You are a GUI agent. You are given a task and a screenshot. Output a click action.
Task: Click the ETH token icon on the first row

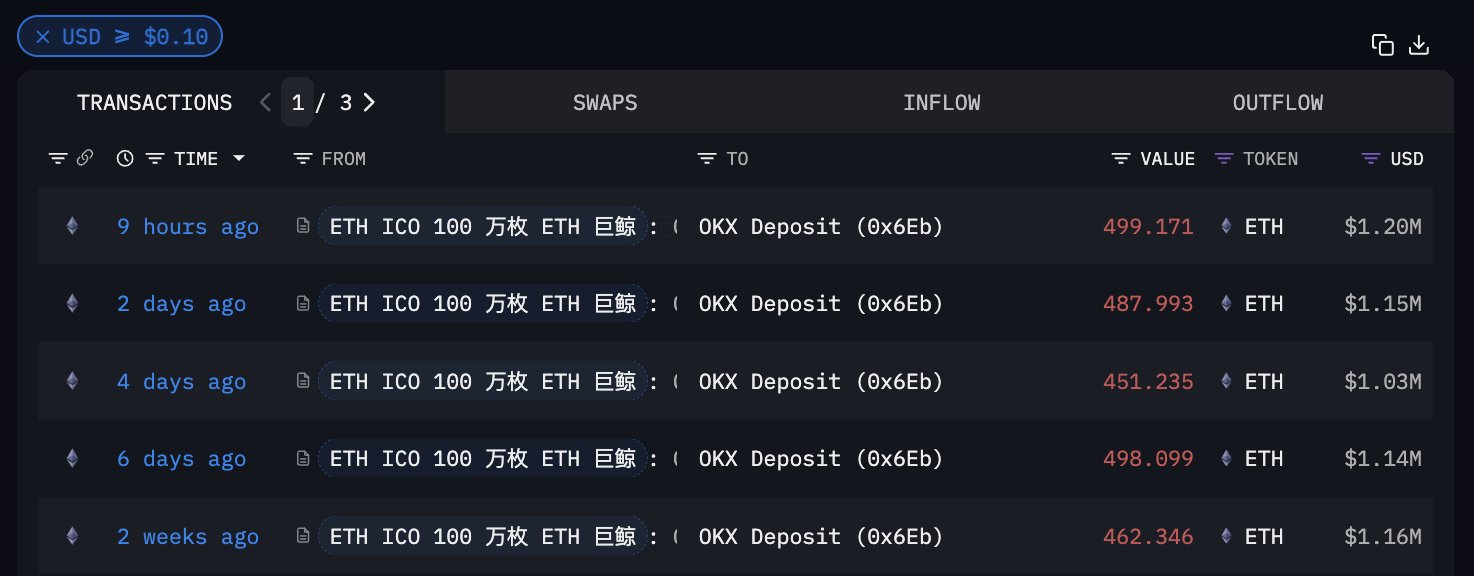tap(1226, 226)
